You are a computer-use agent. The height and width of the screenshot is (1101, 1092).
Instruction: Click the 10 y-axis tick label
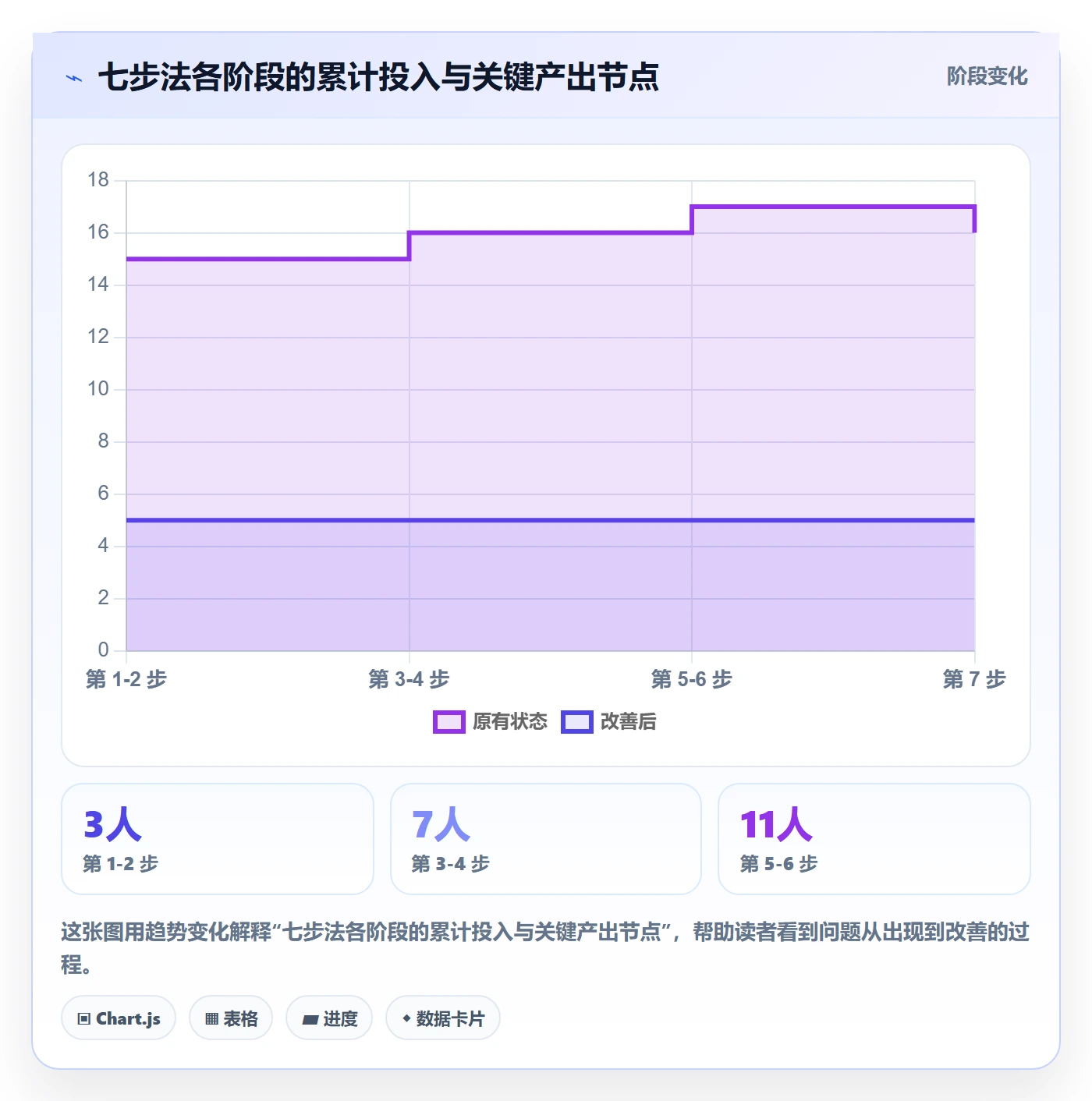coord(98,389)
